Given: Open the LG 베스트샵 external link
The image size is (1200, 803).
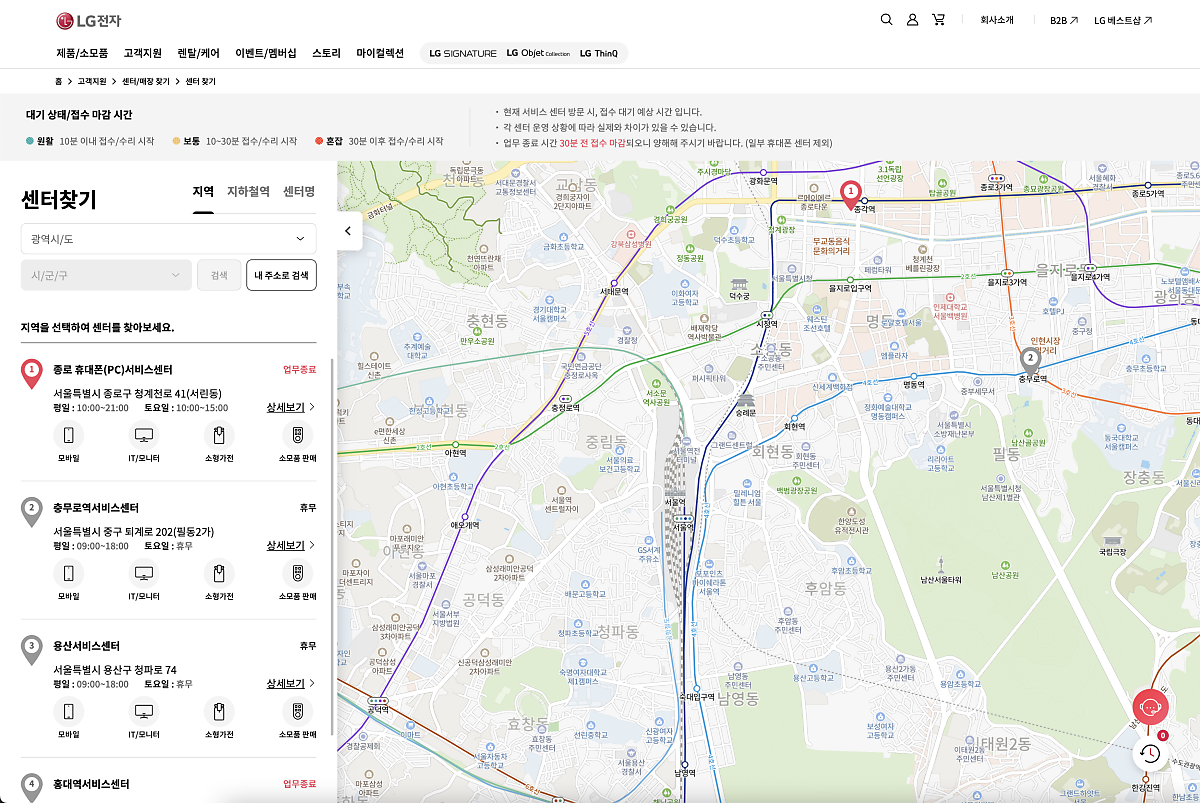Looking at the screenshot, I should coord(1123,20).
